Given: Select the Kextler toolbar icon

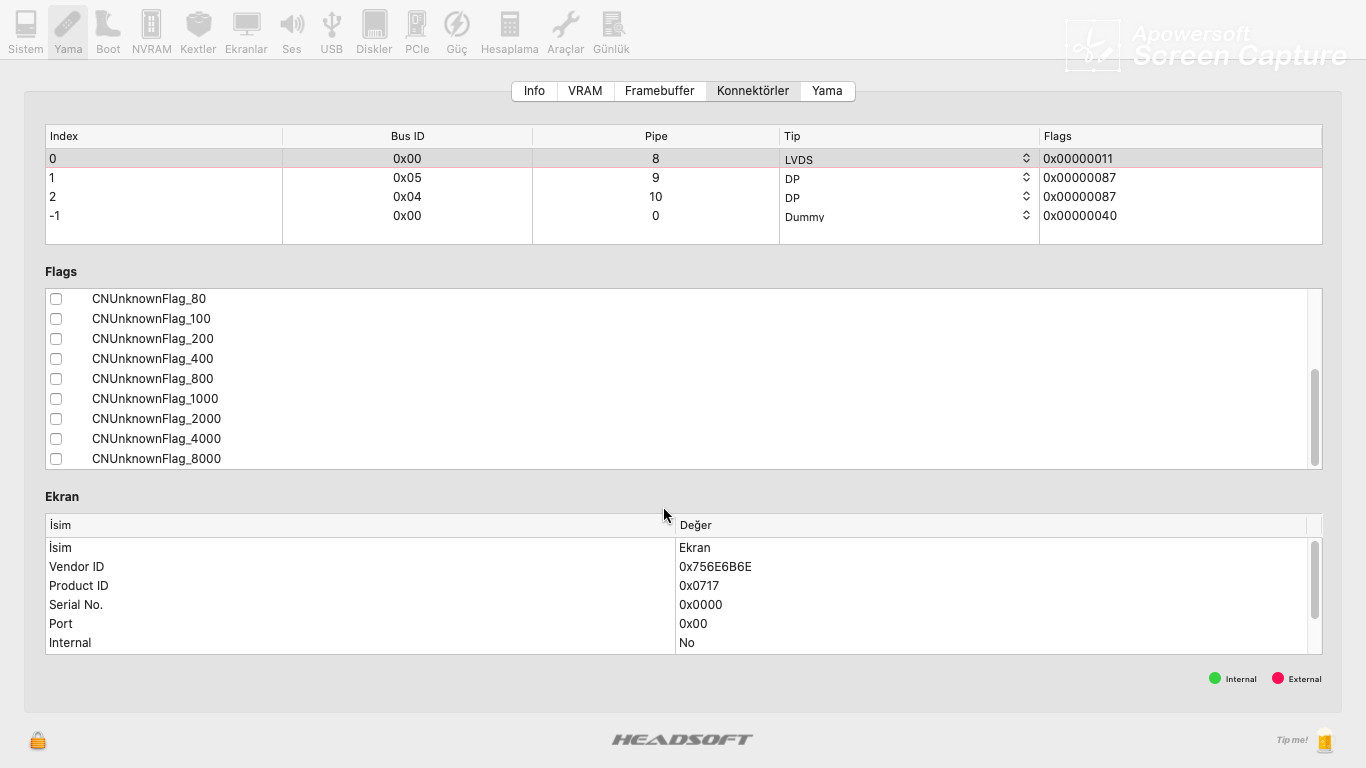Looking at the screenshot, I should coord(198,30).
